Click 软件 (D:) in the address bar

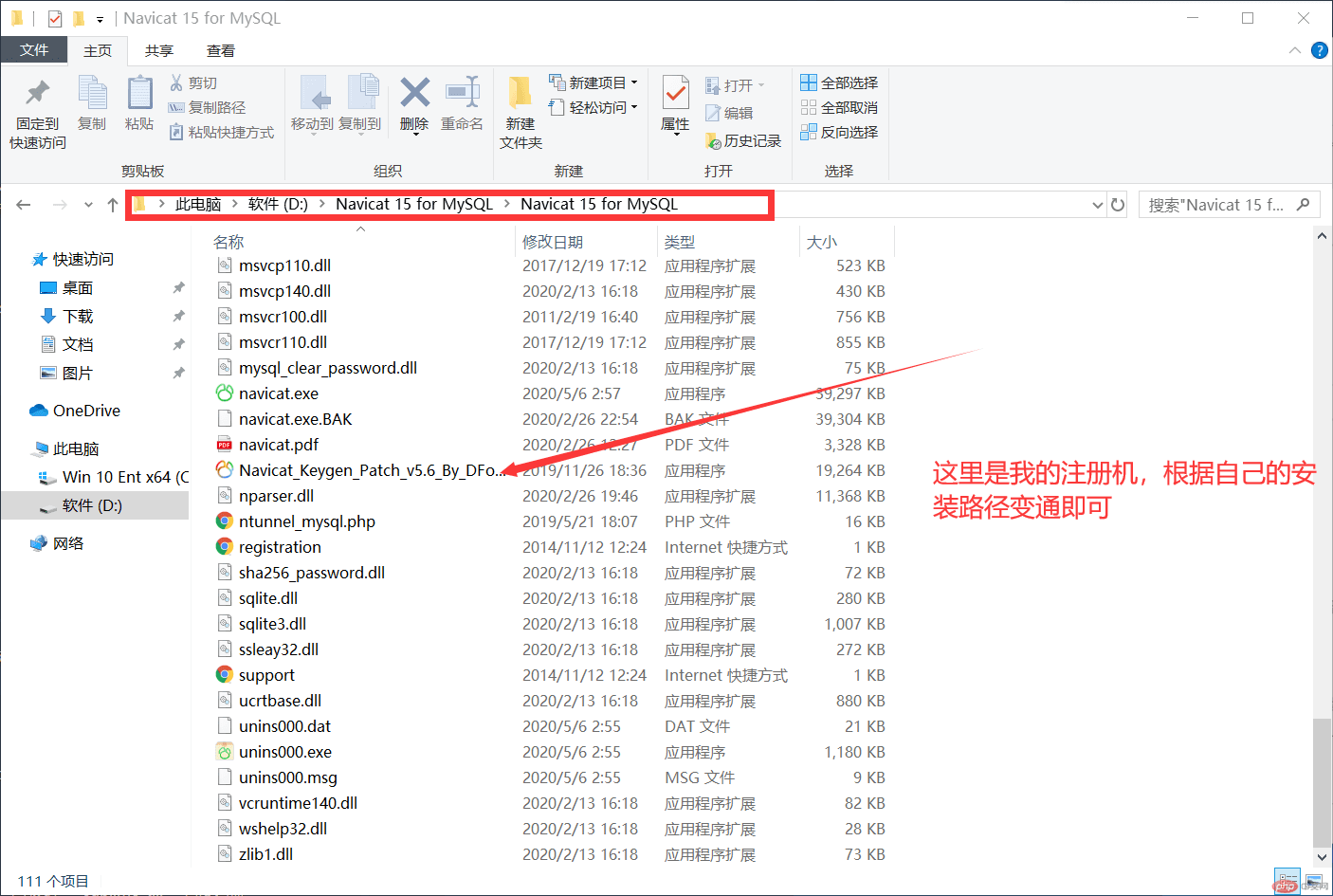click(x=278, y=204)
